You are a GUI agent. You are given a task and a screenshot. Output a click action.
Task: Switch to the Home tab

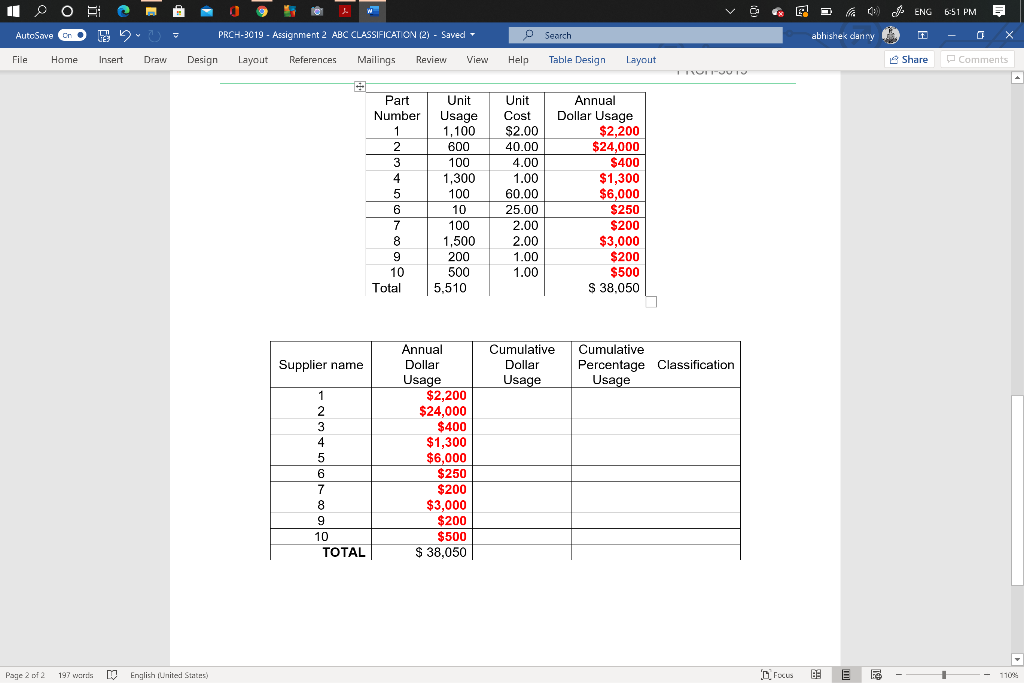pyautogui.click(x=65, y=59)
